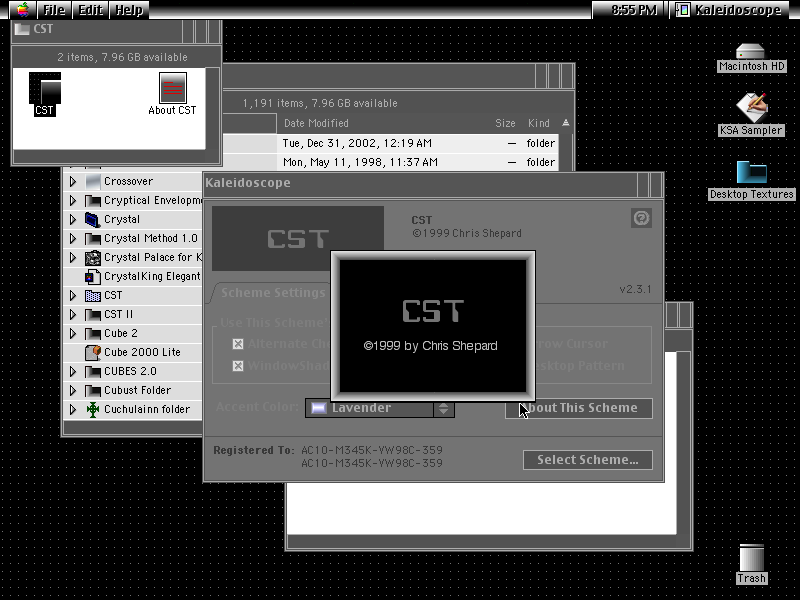Click the v2.3.1 version label

point(635,289)
